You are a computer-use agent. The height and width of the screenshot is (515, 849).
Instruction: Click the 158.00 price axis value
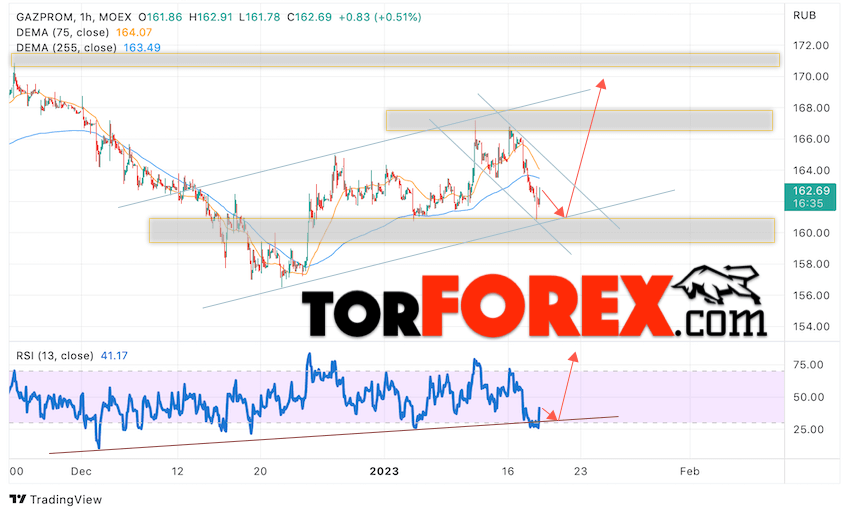(x=811, y=264)
